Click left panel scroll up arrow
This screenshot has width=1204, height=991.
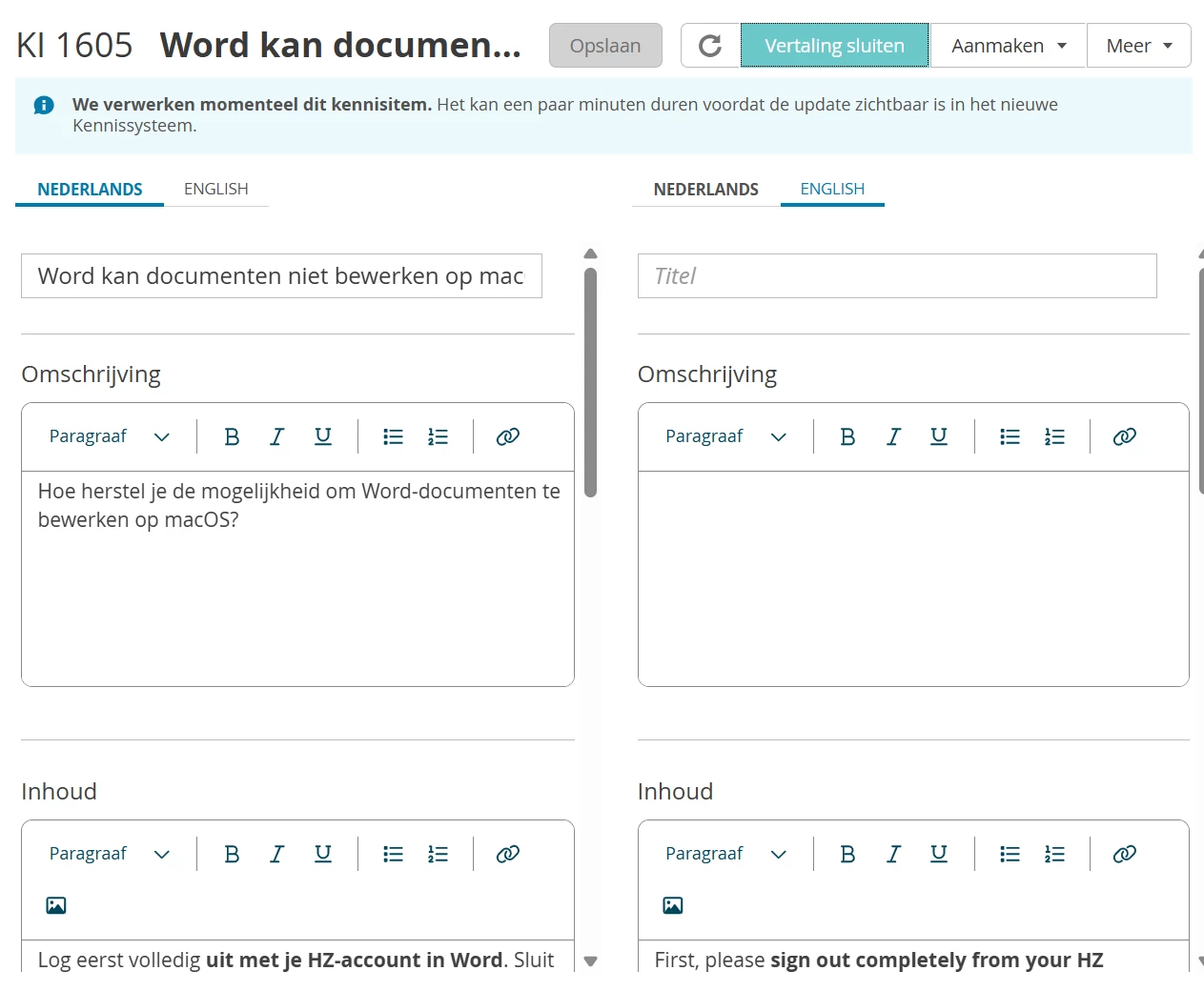pyautogui.click(x=590, y=253)
